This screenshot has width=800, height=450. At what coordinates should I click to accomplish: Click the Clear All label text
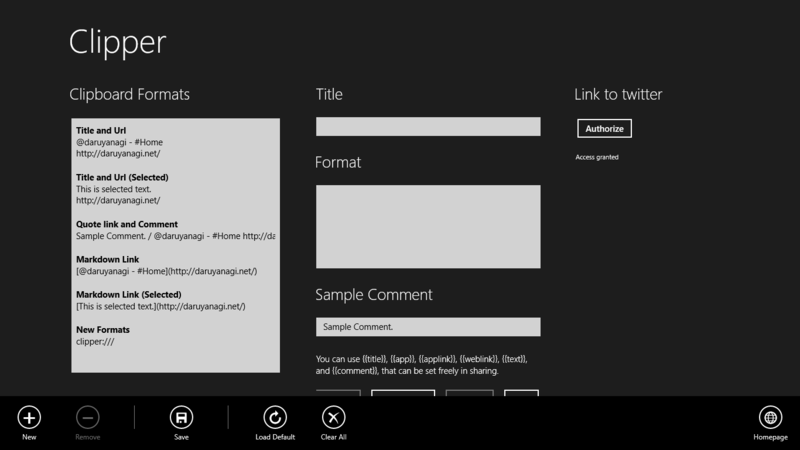click(334, 437)
